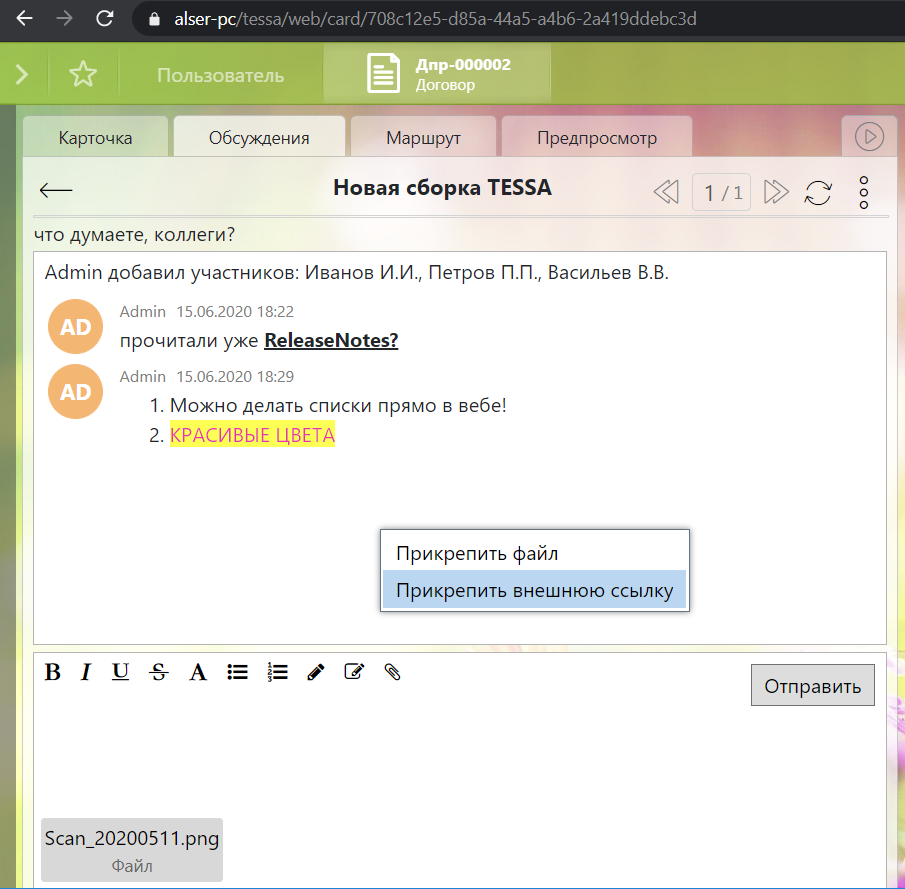Click the circled play icon beside tabs
The image size is (905, 889).
point(869,137)
